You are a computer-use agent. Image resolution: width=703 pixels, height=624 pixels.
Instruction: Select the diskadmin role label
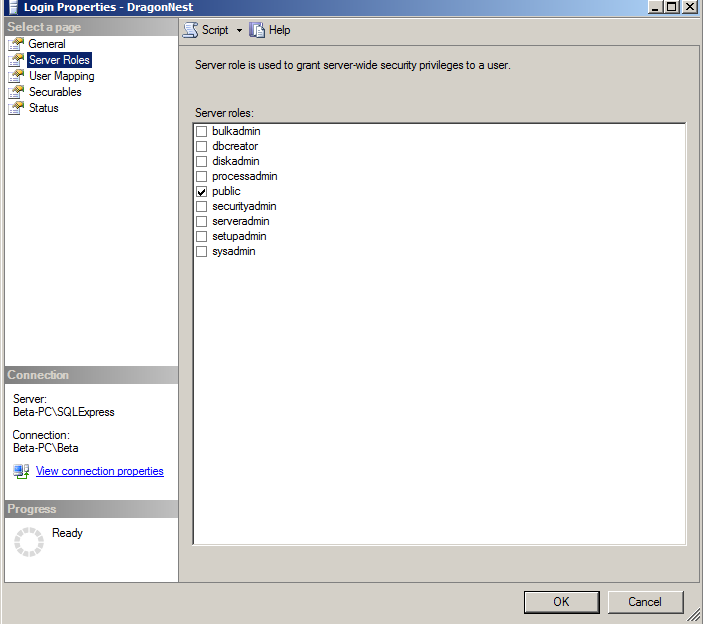(x=235, y=161)
